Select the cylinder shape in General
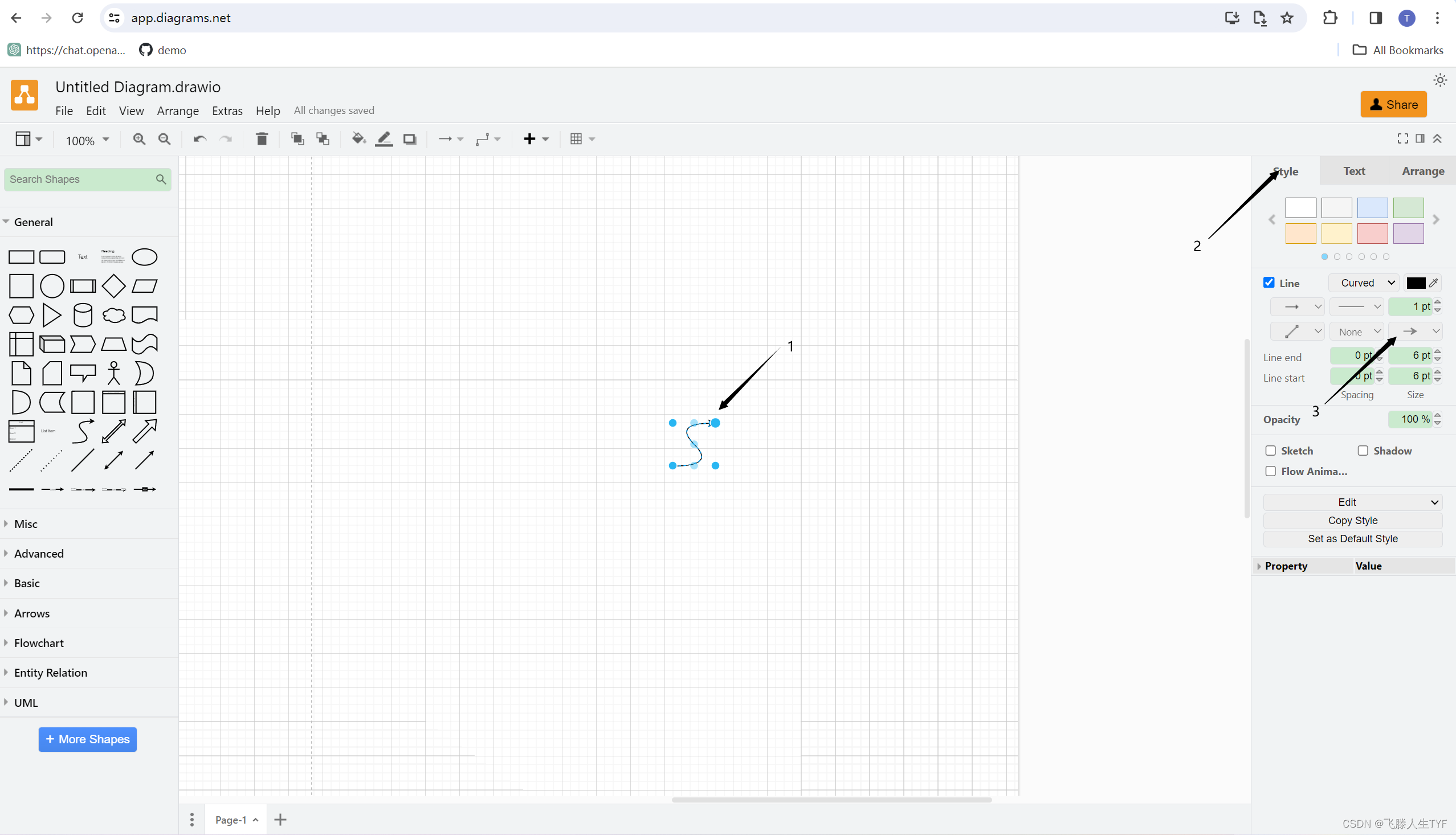 click(x=83, y=315)
